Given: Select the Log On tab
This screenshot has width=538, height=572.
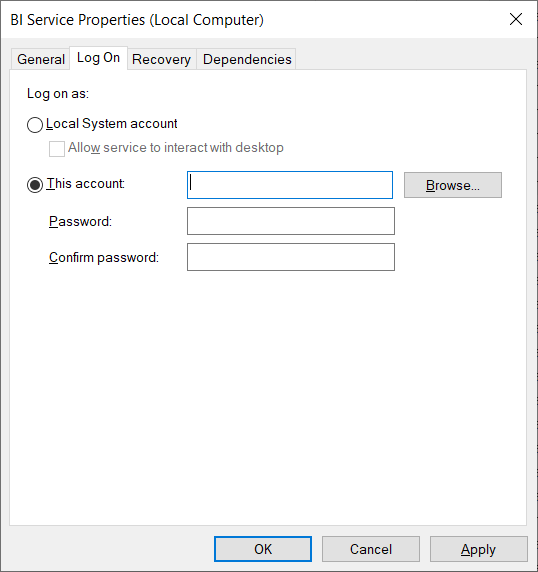Looking at the screenshot, I should (x=98, y=58).
